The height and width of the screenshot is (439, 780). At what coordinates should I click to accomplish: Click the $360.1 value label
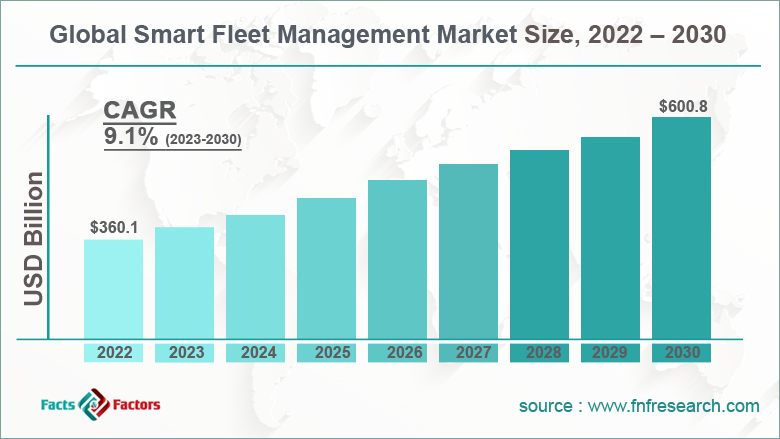pyautogui.click(x=114, y=228)
